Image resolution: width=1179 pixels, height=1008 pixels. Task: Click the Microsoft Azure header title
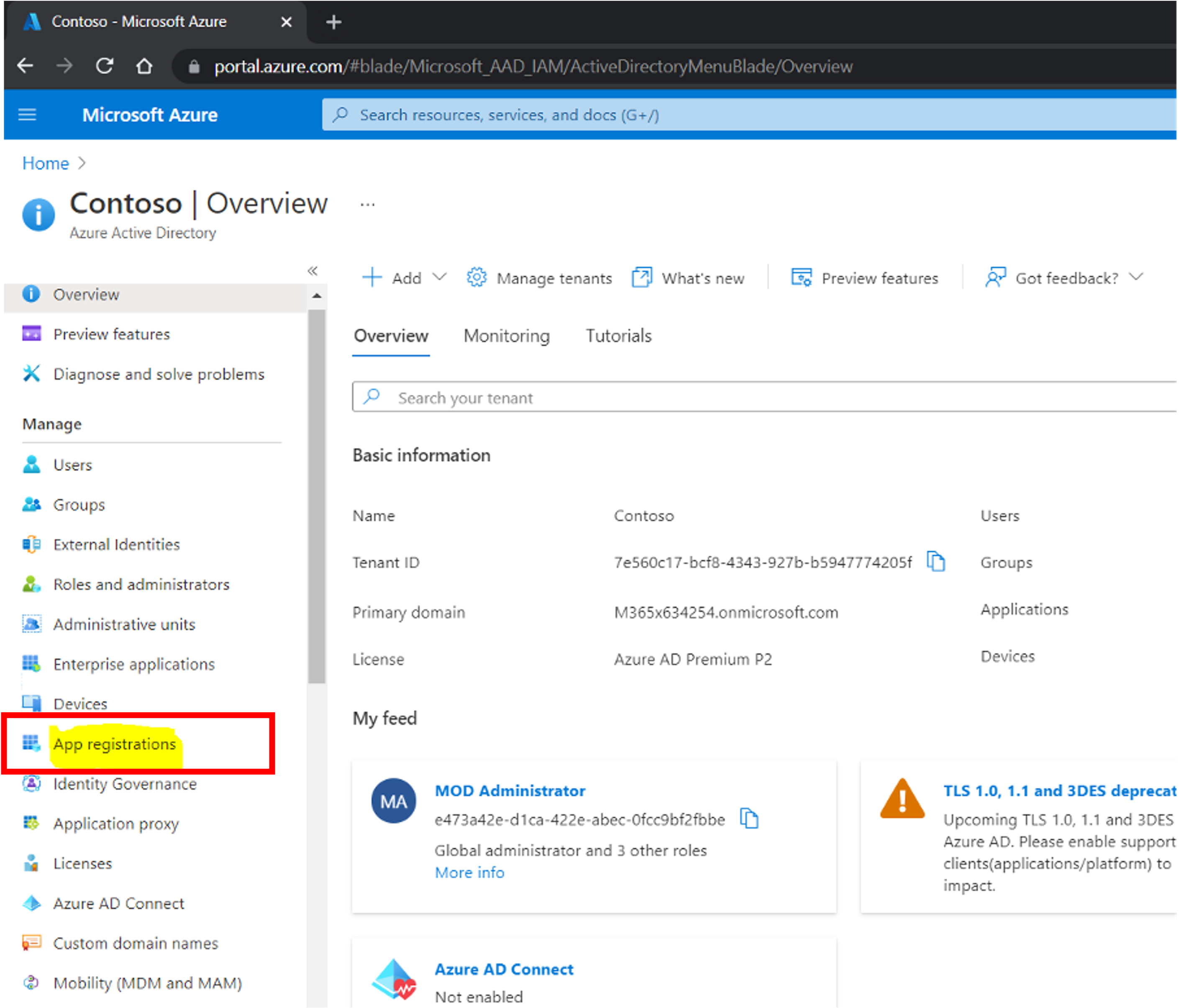150,115
